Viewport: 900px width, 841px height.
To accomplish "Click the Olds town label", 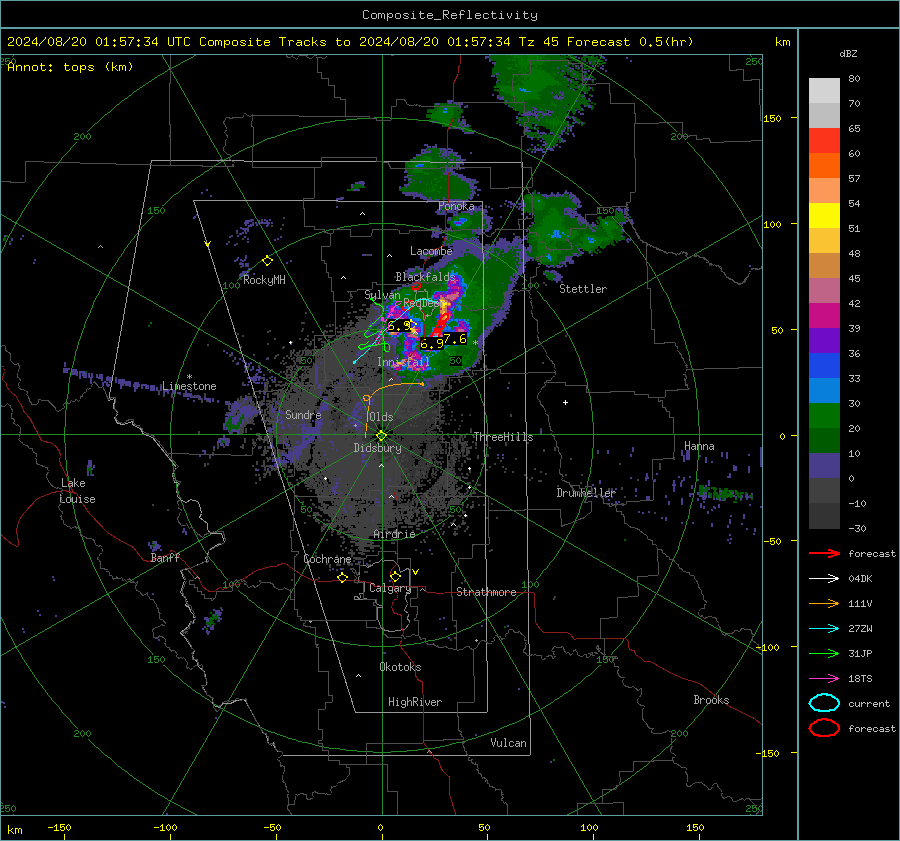I will click(x=381, y=417).
